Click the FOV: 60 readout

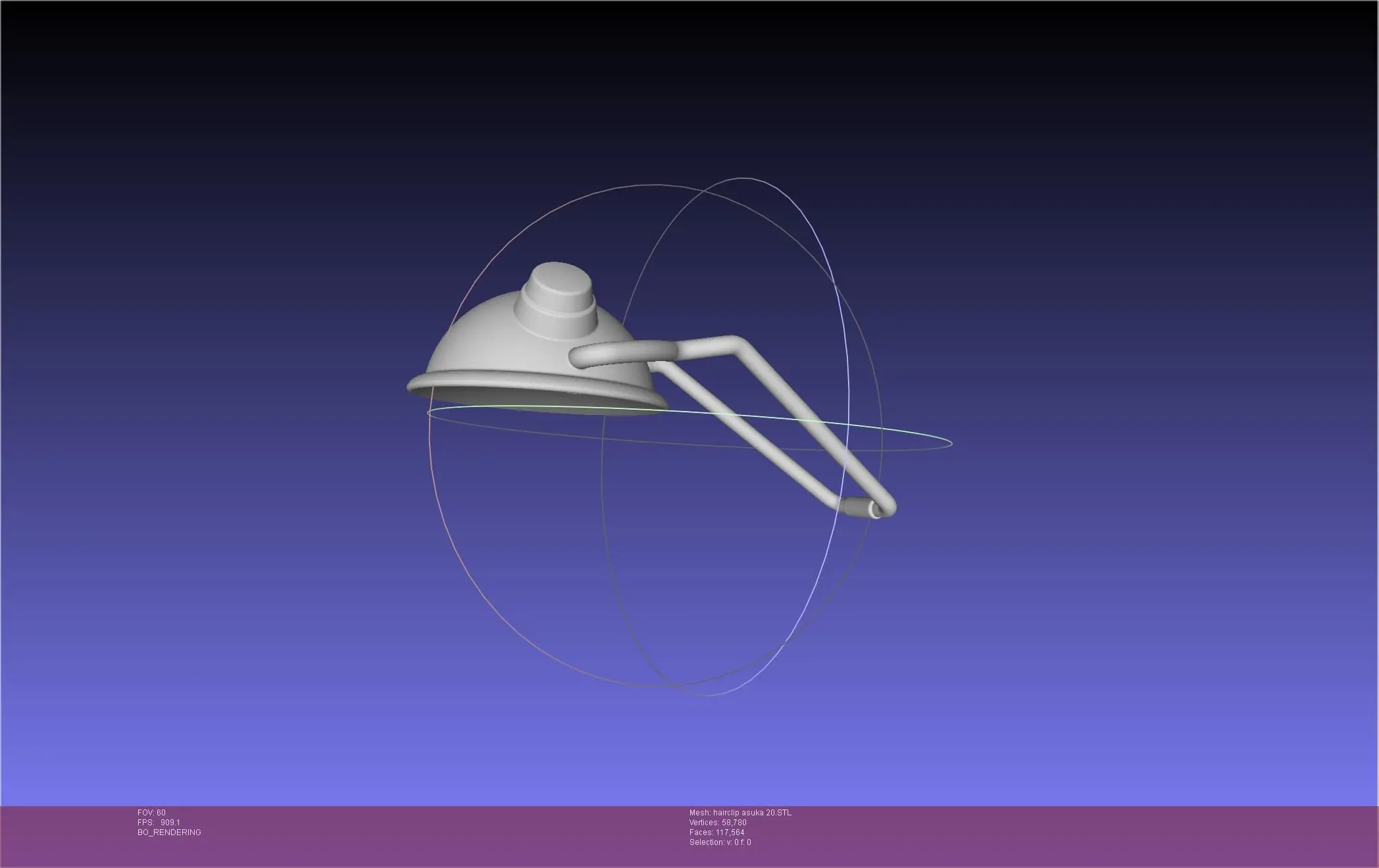click(x=151, y=813)
